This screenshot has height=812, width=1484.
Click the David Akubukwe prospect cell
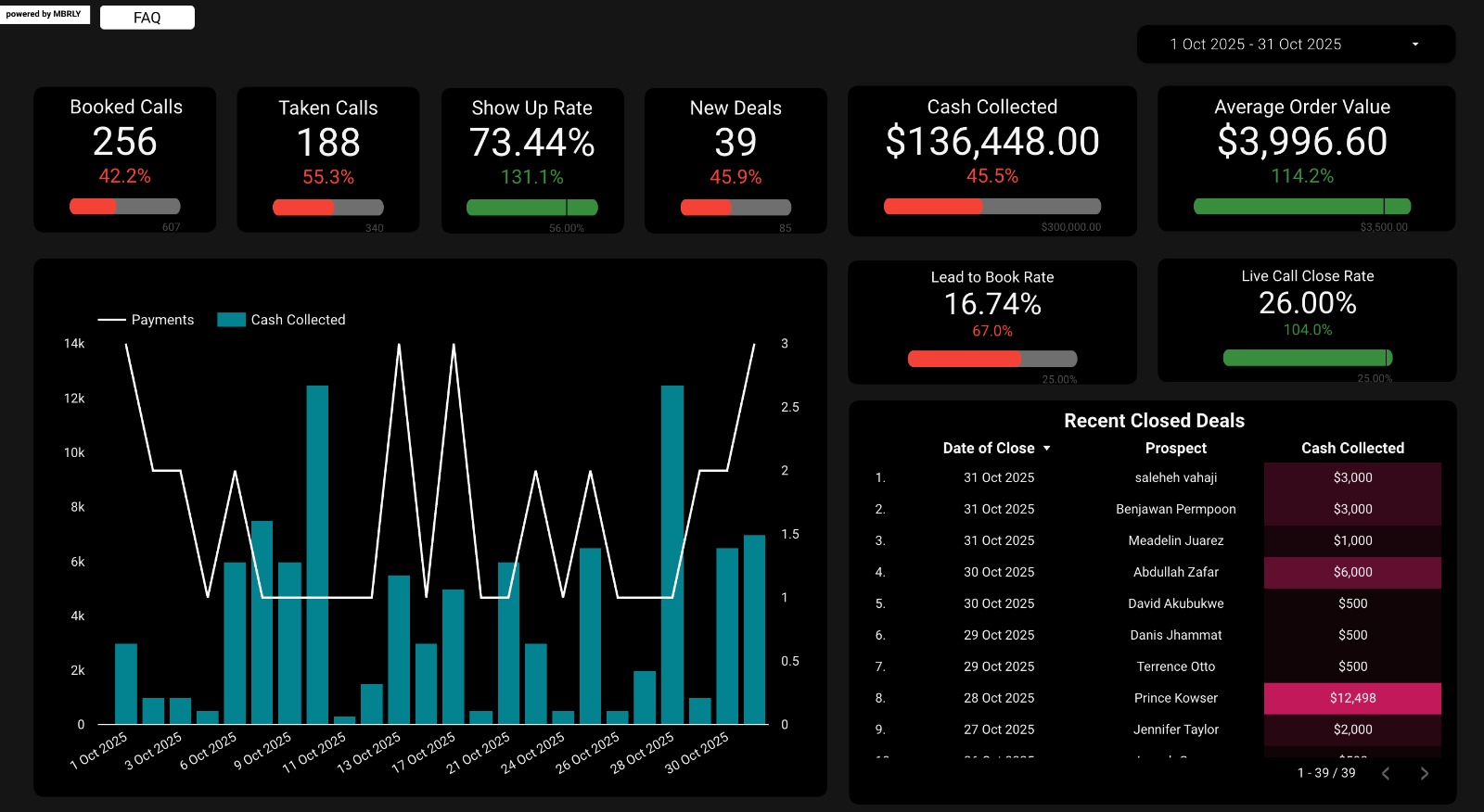[x=1176, y=603]
